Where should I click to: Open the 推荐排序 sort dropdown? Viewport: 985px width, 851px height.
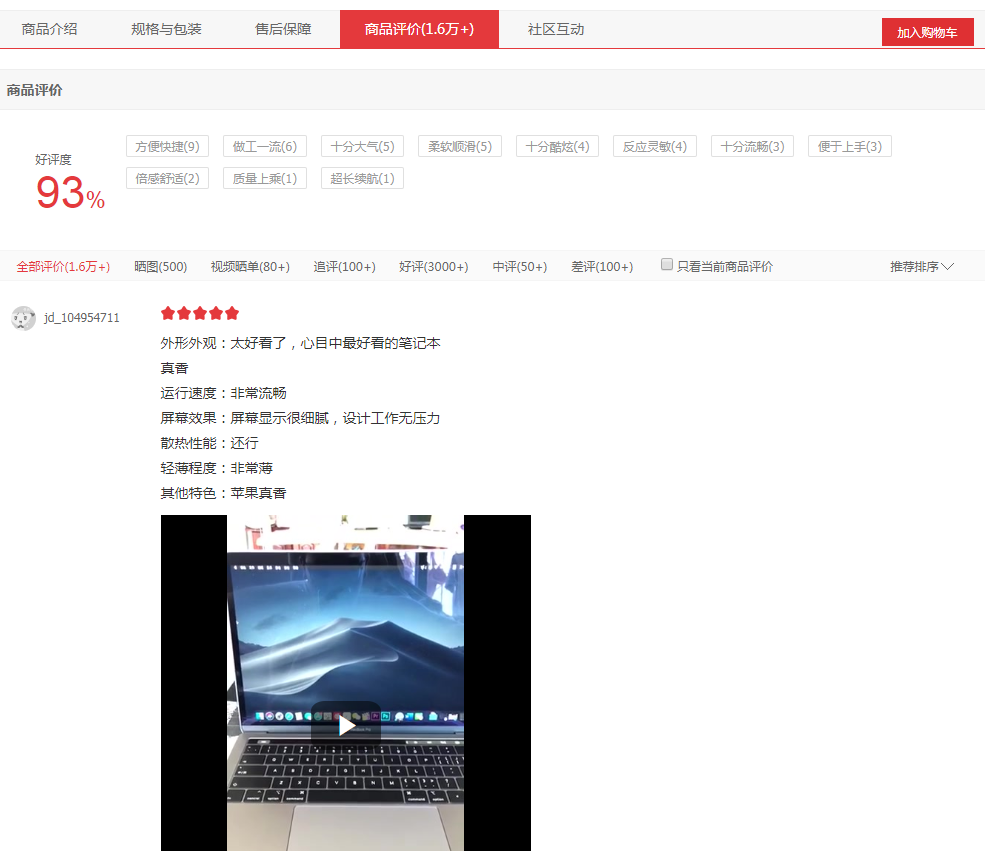(922, 267)
